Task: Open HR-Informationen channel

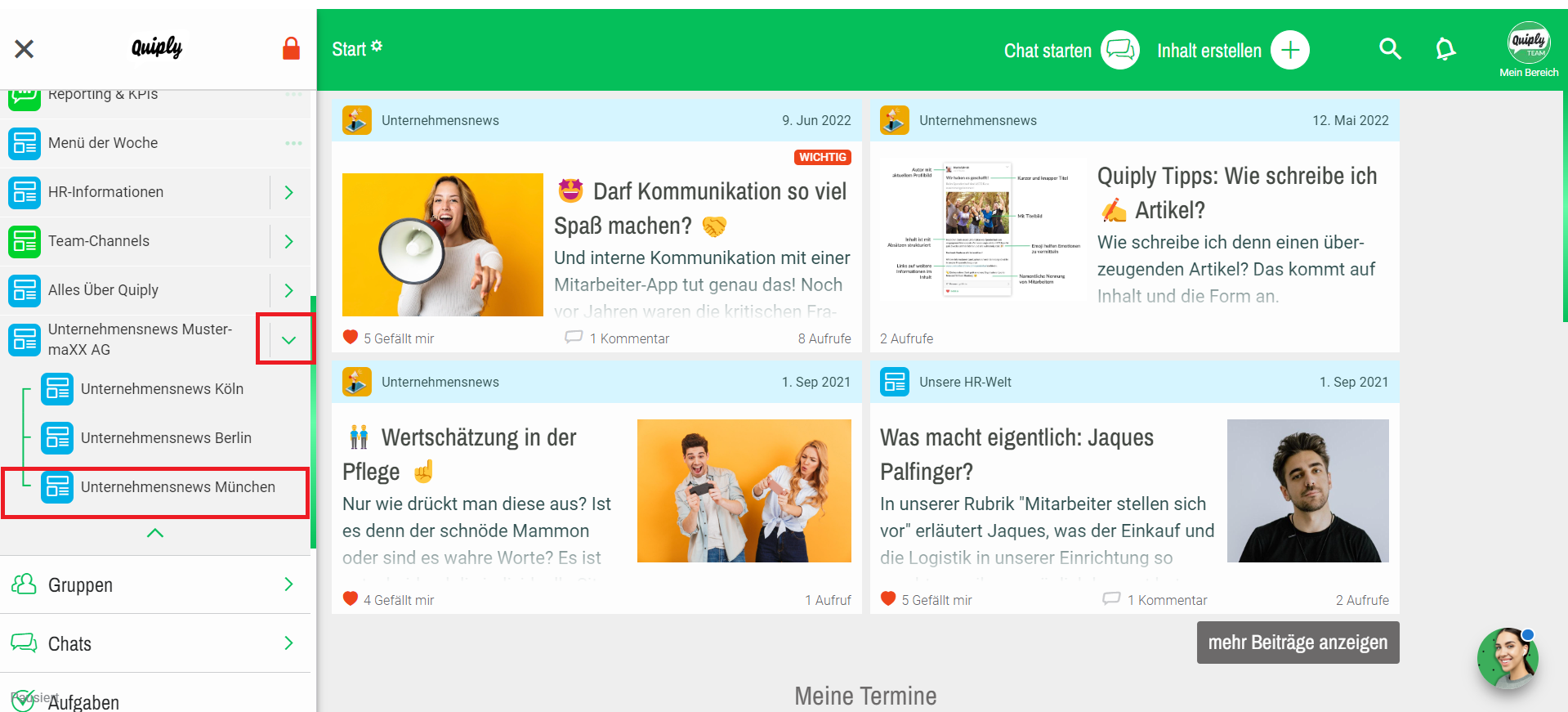Action: click(x=135, y=192)
